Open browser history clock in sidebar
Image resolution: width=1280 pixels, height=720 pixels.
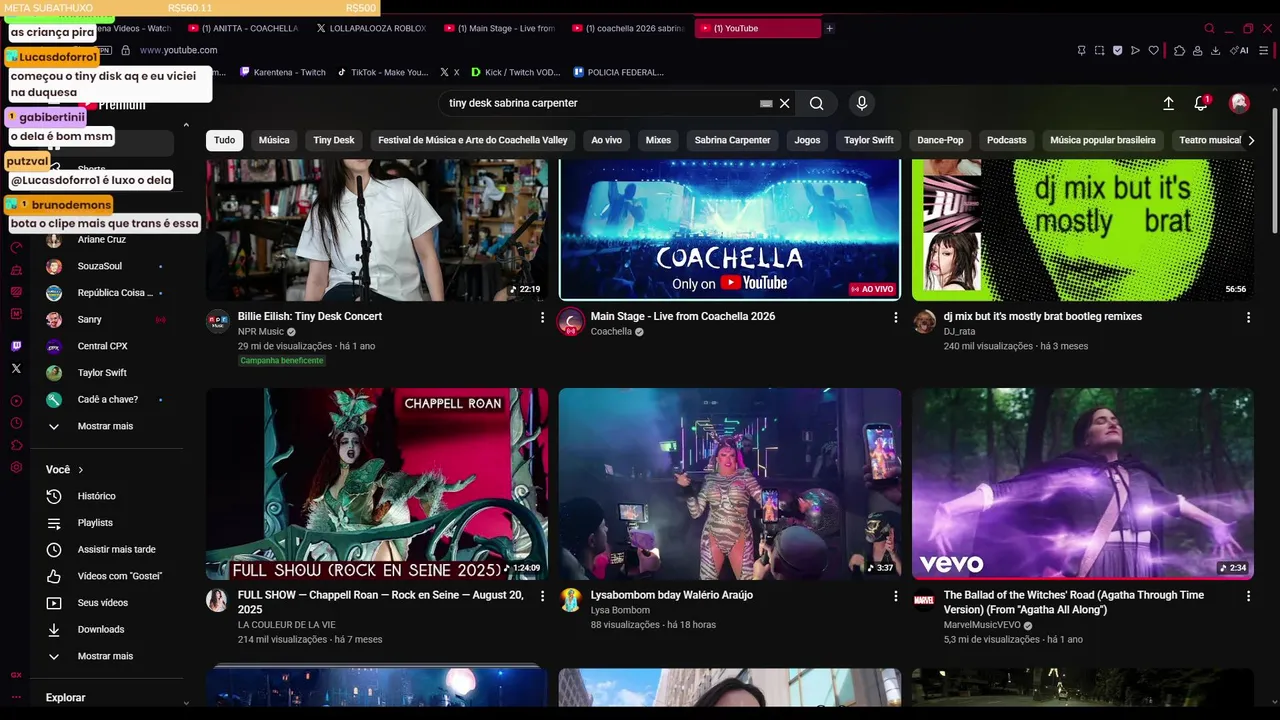(16, 423)
